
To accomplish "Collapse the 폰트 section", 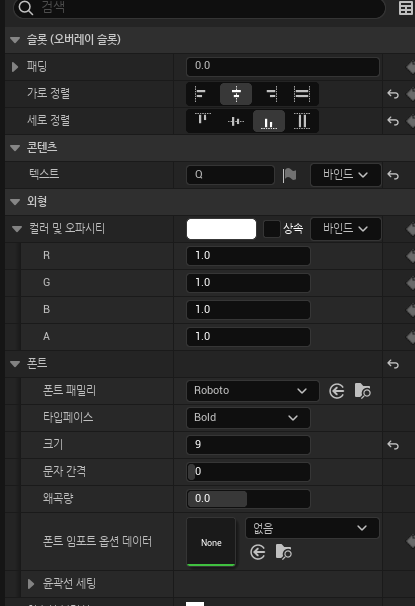I will [x=15, y=364].
